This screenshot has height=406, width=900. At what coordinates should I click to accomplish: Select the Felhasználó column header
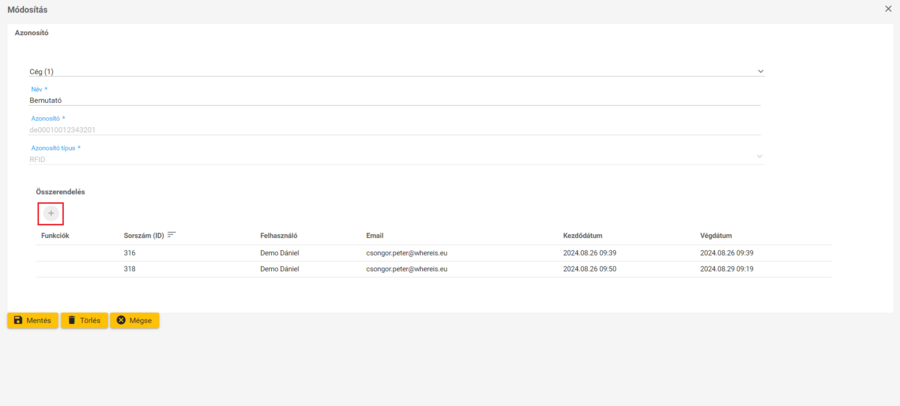click(x=280, y=235)
